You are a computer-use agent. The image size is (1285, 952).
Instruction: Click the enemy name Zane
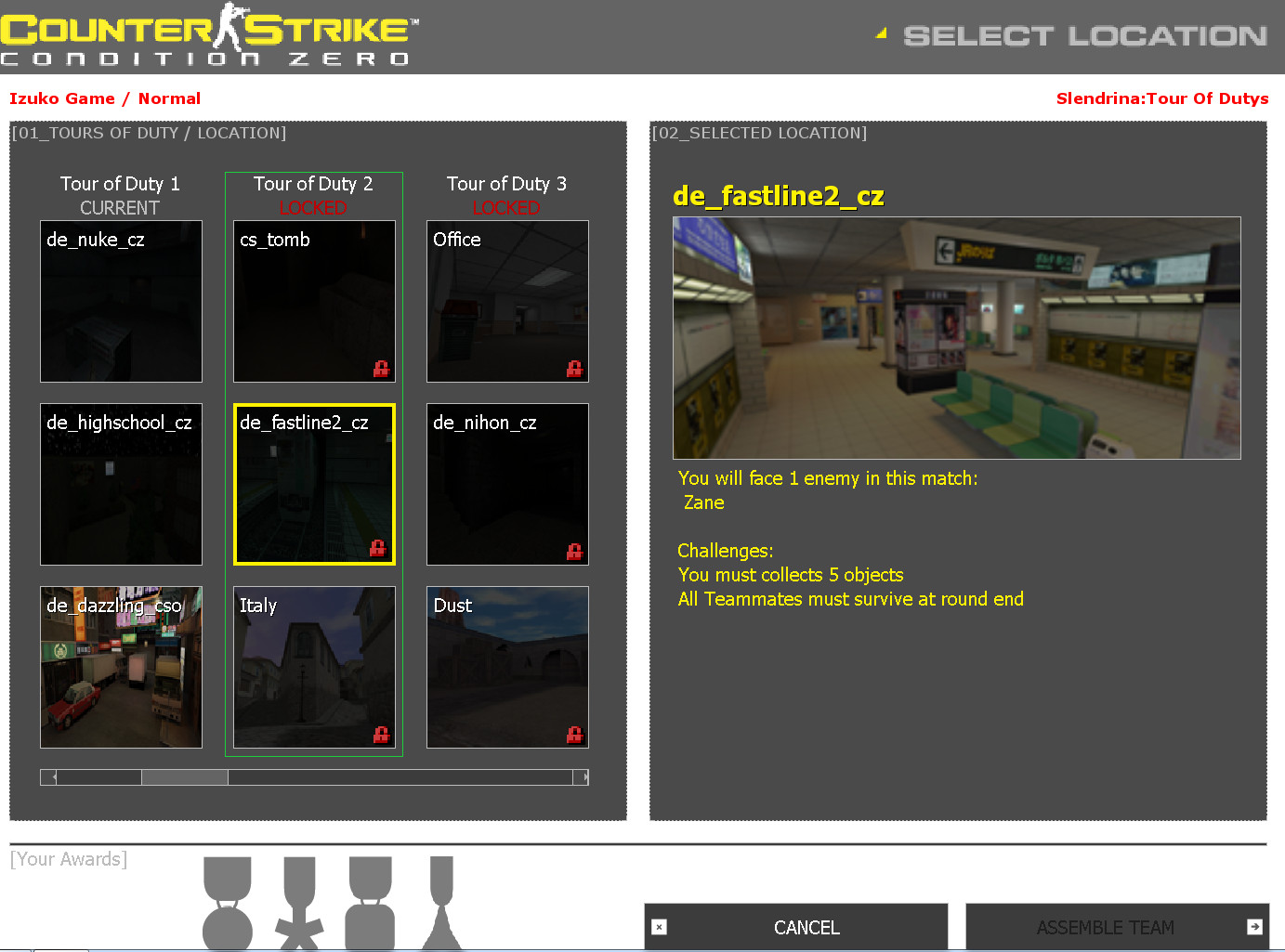[x=704, y=502]
